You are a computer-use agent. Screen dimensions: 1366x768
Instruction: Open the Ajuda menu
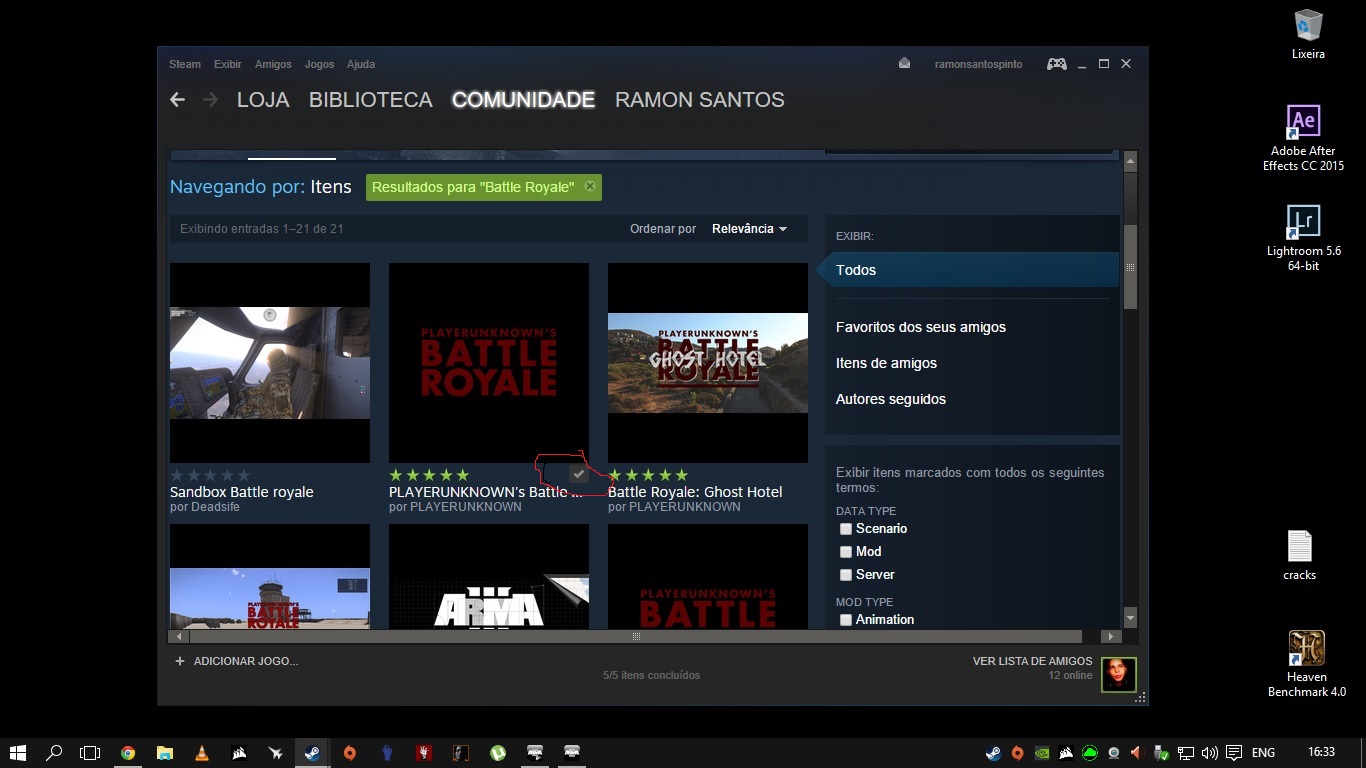coord(361,64)
